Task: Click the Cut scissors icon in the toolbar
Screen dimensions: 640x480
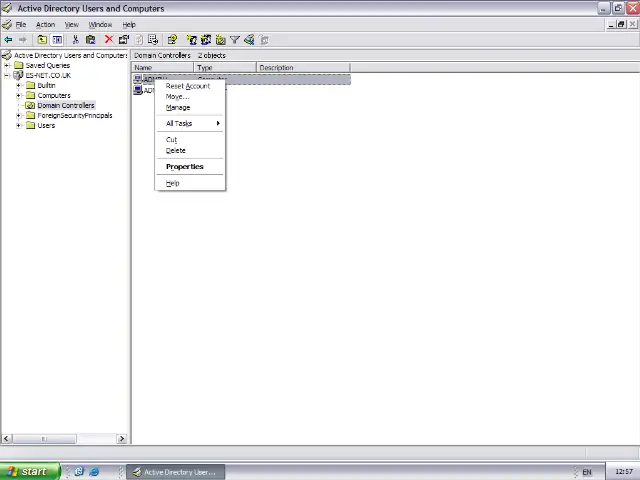Action: coord(75,40)
